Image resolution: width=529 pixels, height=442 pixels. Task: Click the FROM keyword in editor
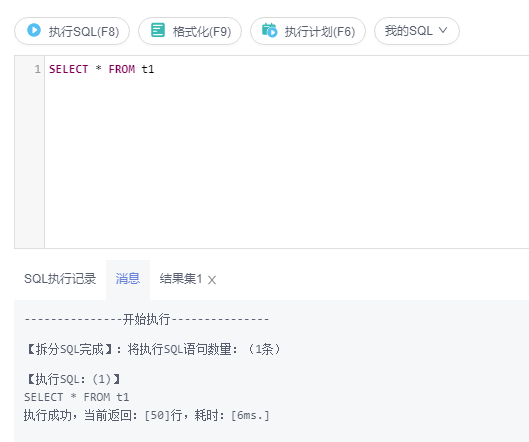click(121, 69)
